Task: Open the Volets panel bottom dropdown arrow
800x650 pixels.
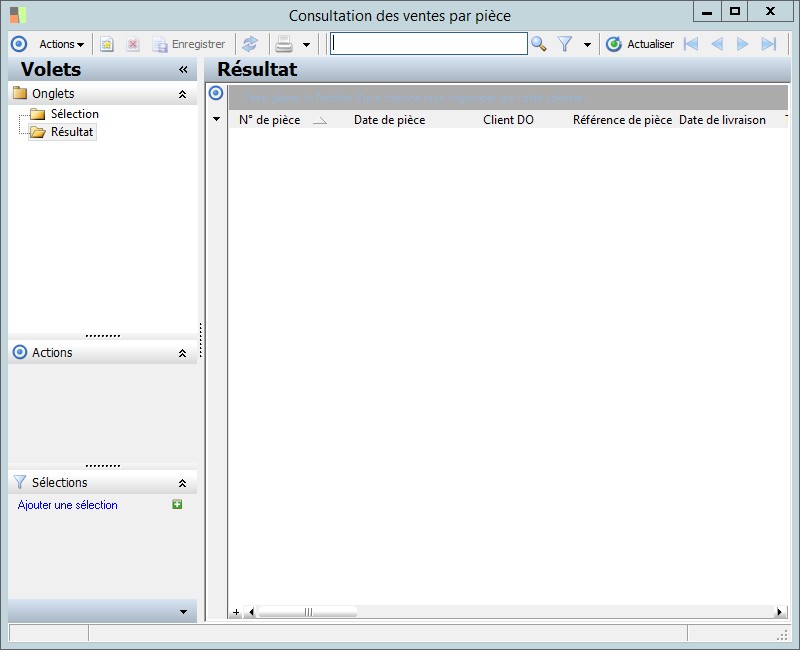Action: pos(183,612)
